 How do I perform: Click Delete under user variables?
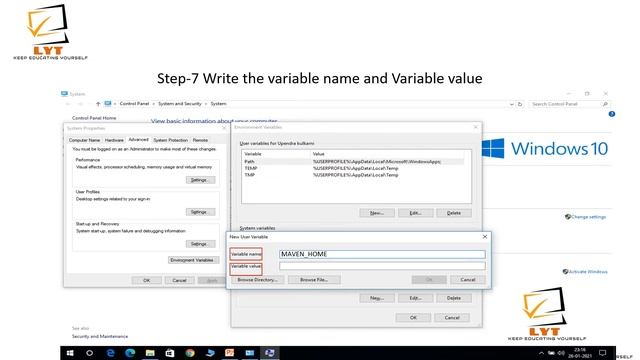453,213
